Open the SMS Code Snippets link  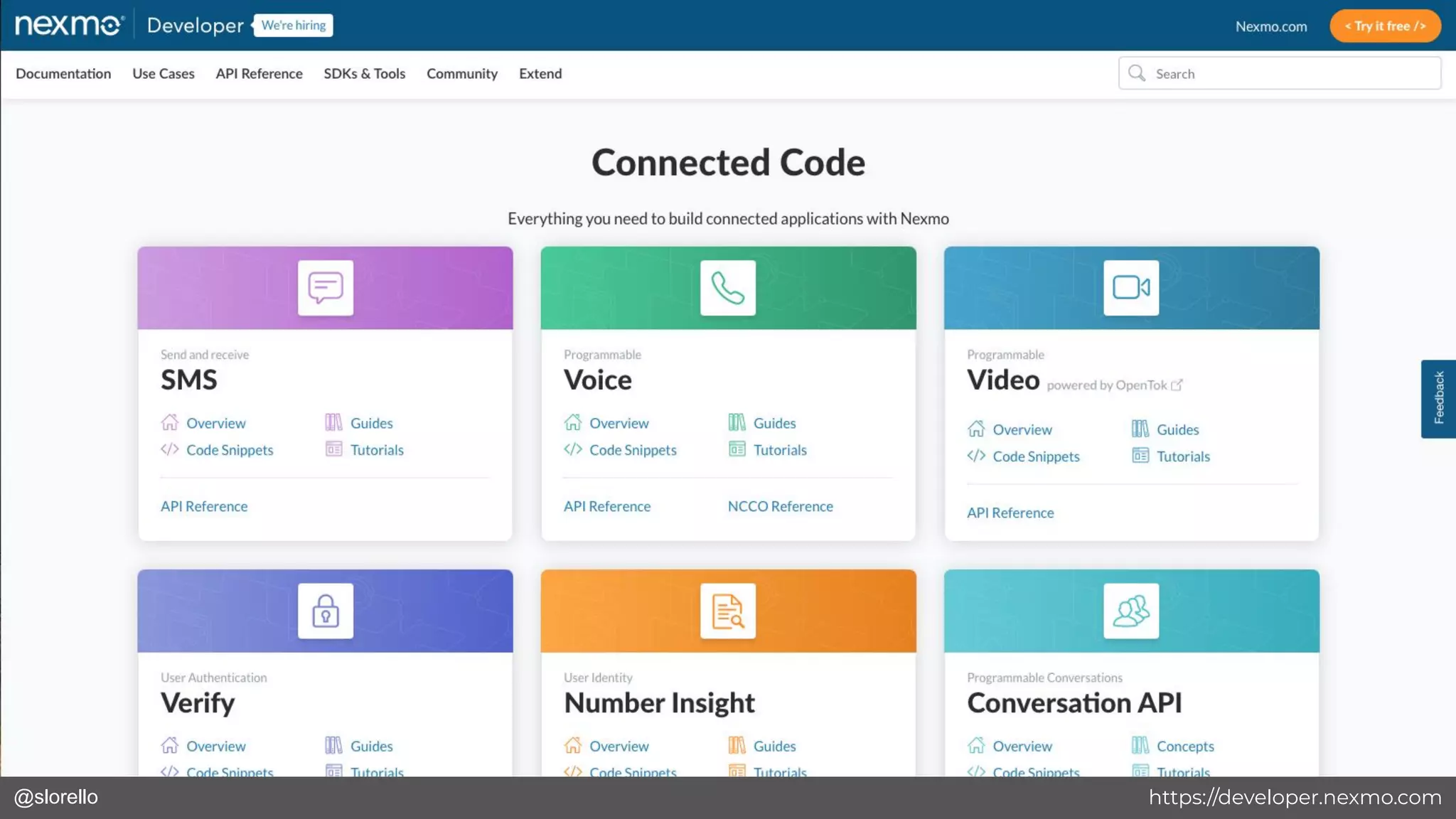coord(230,450)
